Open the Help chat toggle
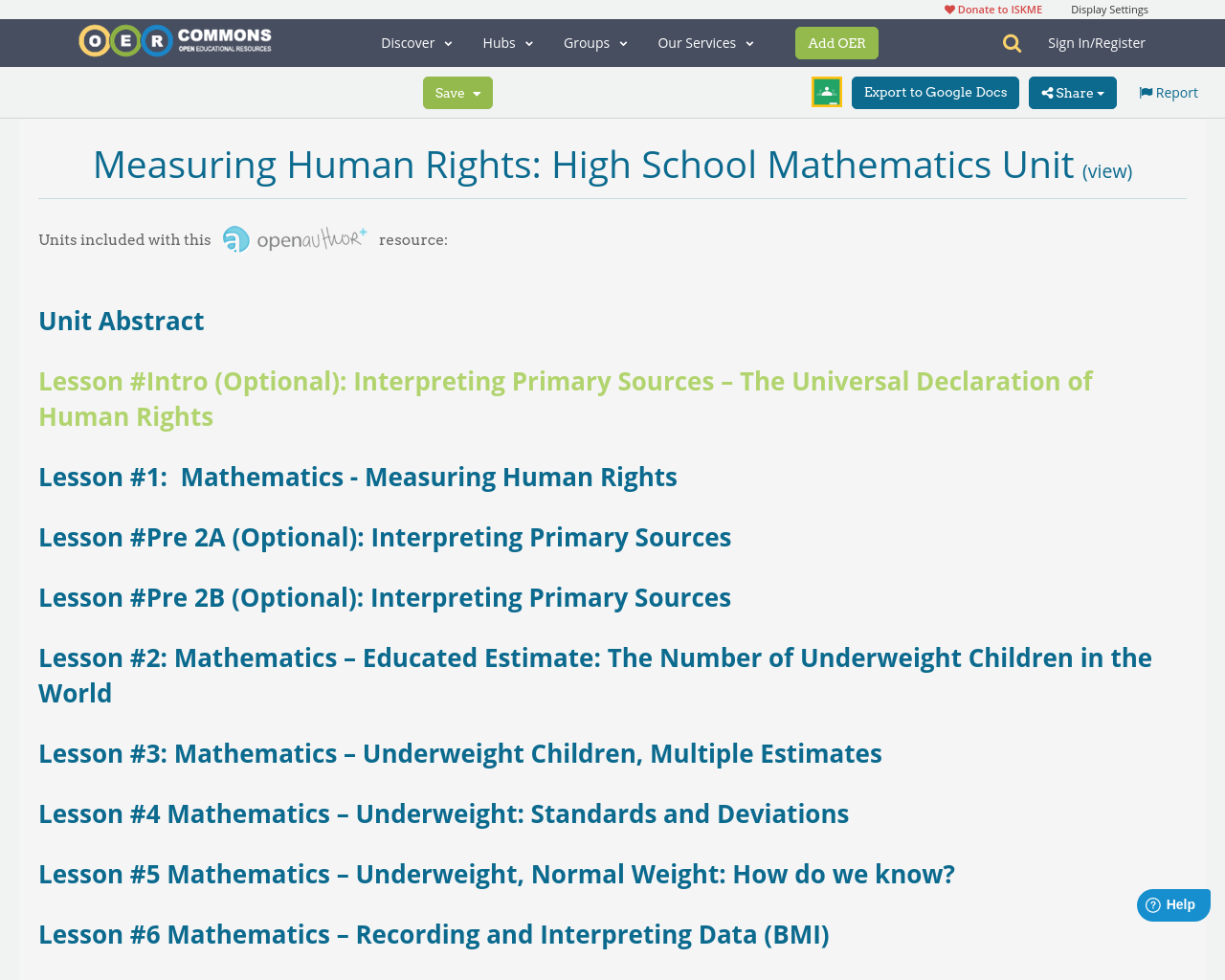Image resolution: width=1225 pixels, height=980 pixels. click(1172, 902)
